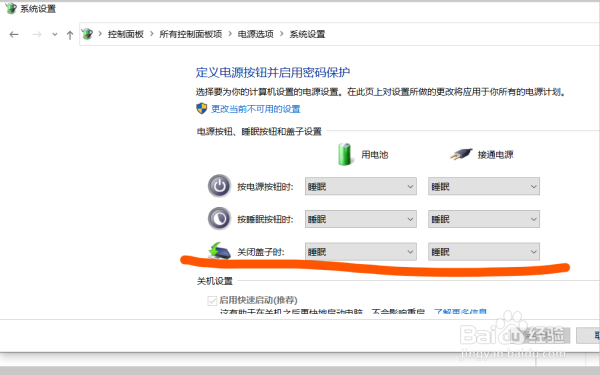600x375 pixels.
Task: Click the sleep button moon icon
Action: coord(219,218)
